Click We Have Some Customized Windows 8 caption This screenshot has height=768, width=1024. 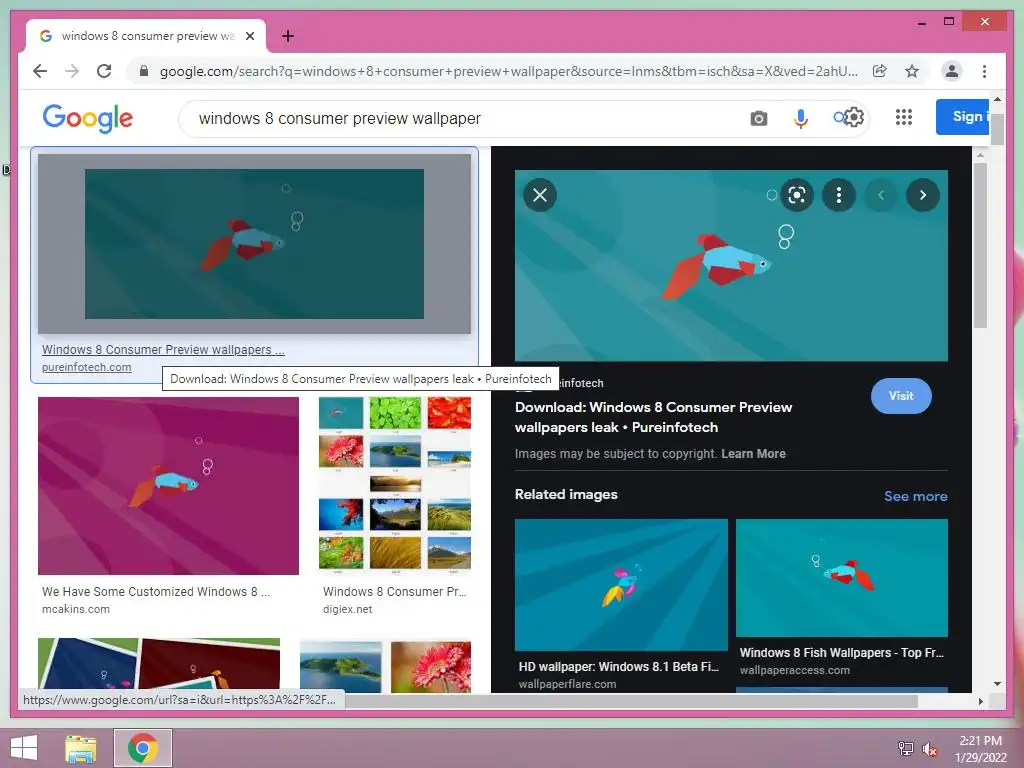click(156, 592)
